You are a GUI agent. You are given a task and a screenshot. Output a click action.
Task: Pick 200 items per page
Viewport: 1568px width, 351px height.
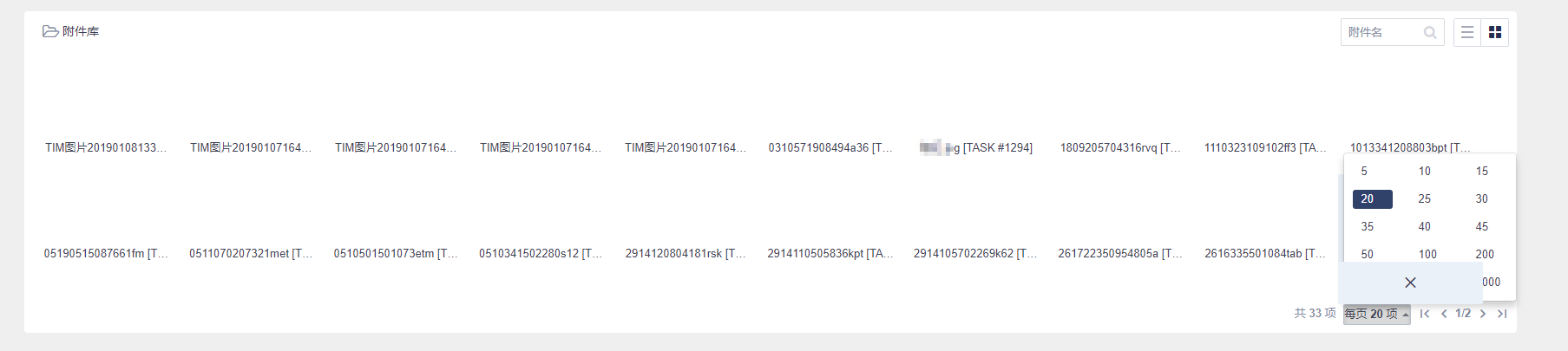click(x=1485, y=254)
